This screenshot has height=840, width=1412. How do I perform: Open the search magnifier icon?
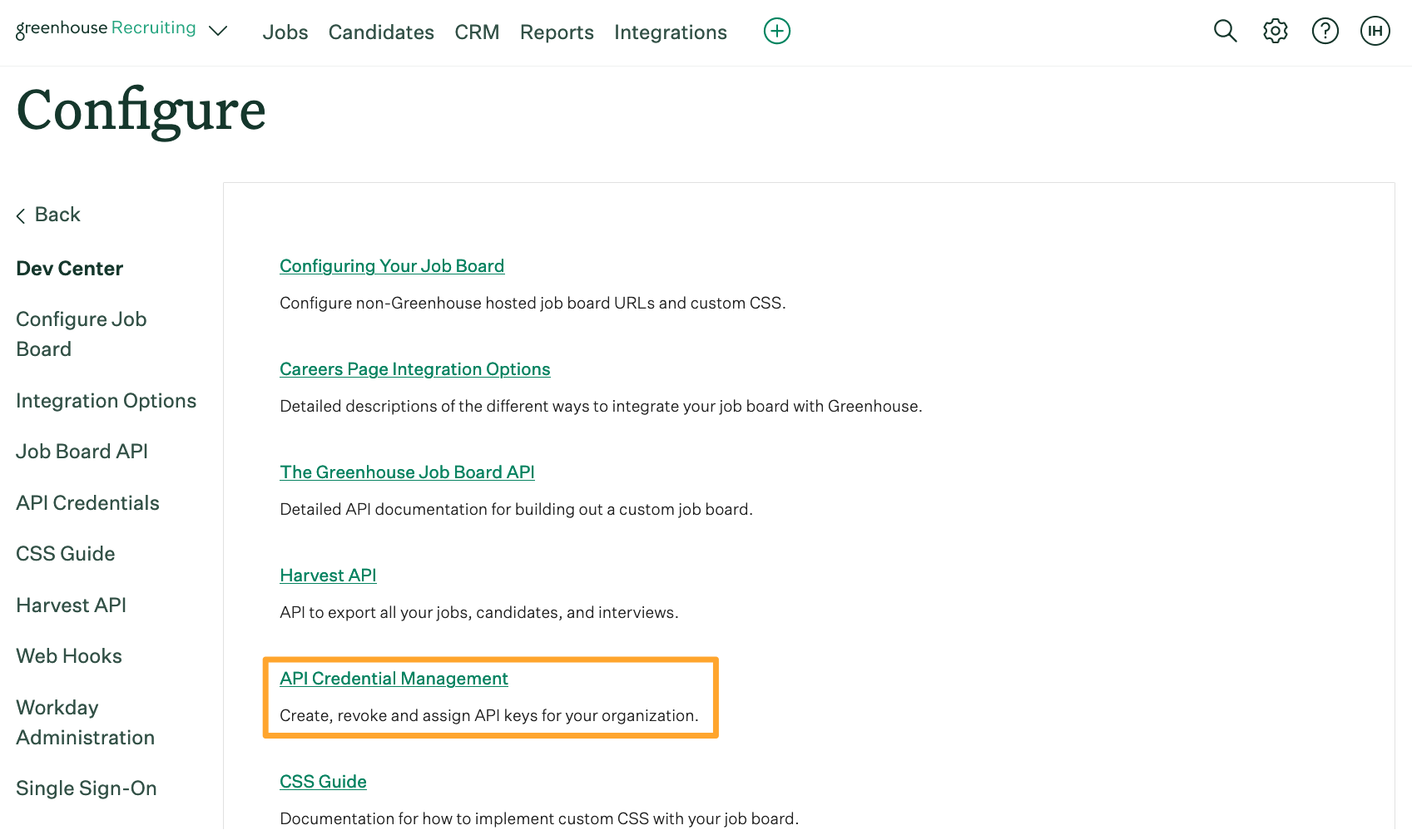click(x=1225, y=32)
